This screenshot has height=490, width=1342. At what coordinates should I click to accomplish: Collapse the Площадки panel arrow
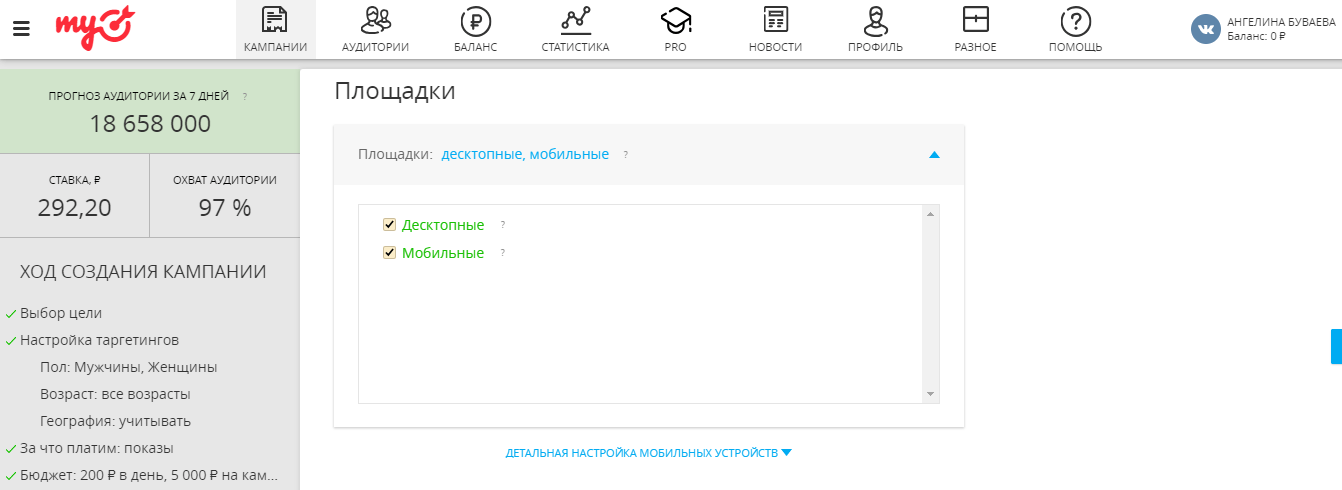click(934, 155)
